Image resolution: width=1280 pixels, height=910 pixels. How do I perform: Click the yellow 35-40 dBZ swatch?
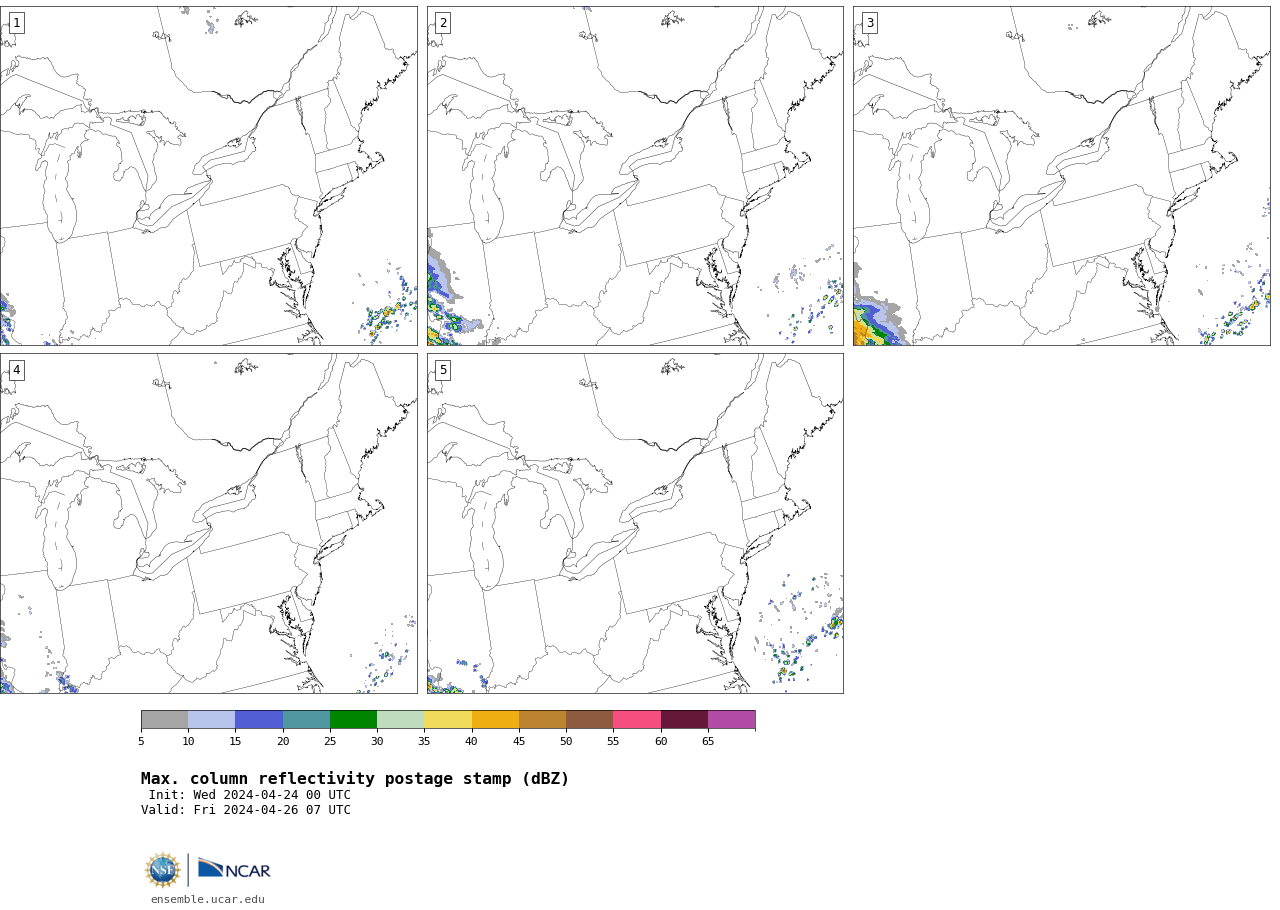click(448, 720)
